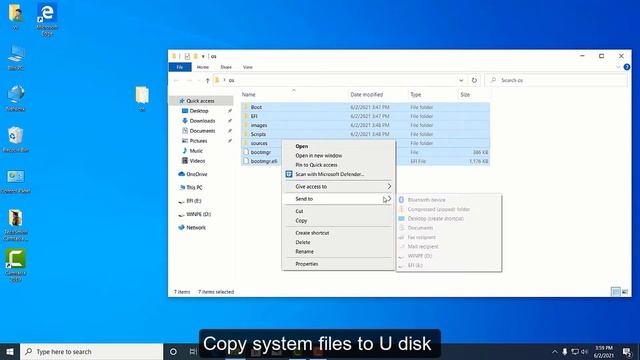The height and width of the screenshot is (360, 640).
Task: Open the Recycle Bin on the desktop
Action: click(x=16, y=139)
